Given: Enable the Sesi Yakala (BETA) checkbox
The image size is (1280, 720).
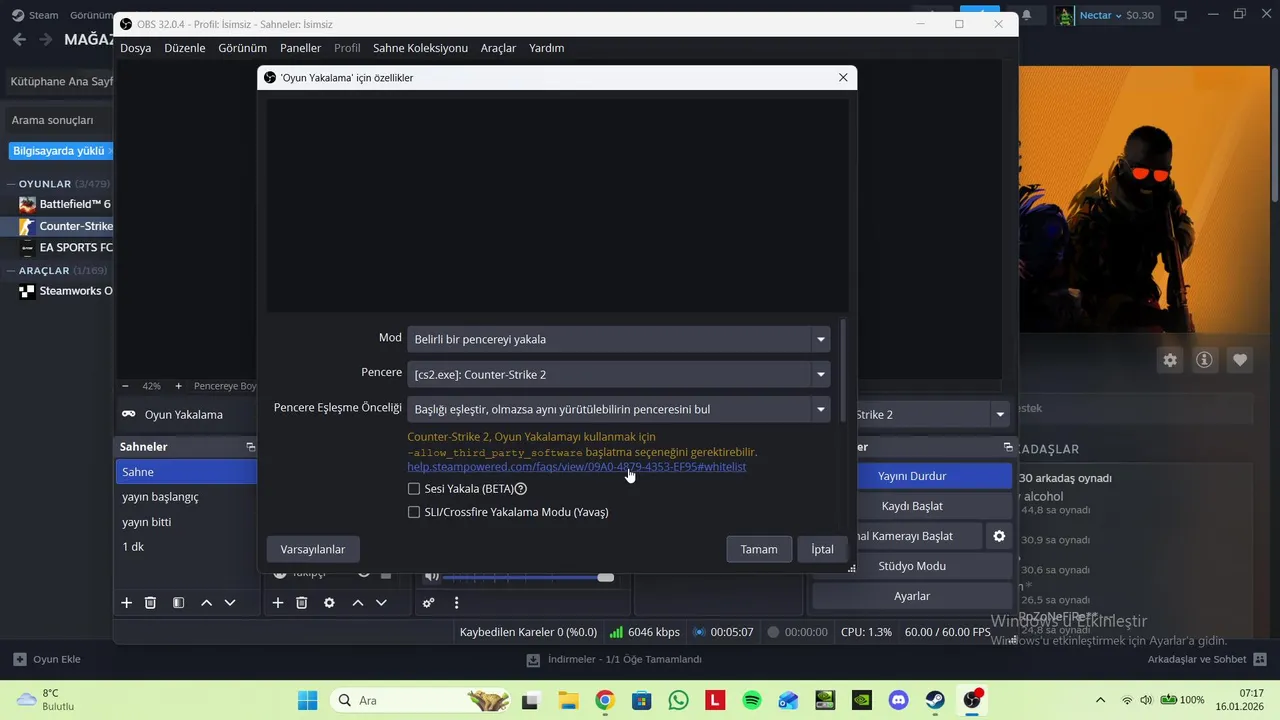Looking at the screenshot, I should [414, 489].
